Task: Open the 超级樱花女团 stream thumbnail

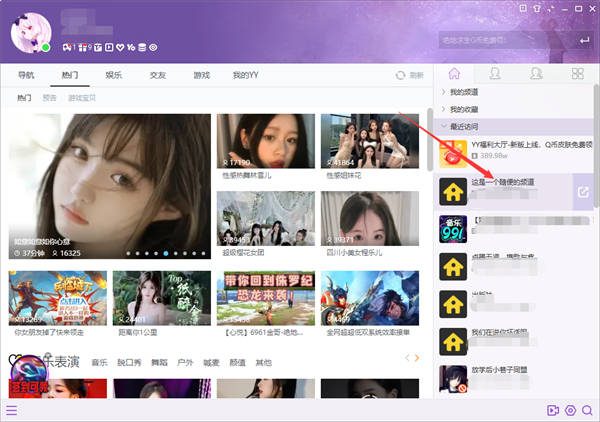Action: click(266, 218)
